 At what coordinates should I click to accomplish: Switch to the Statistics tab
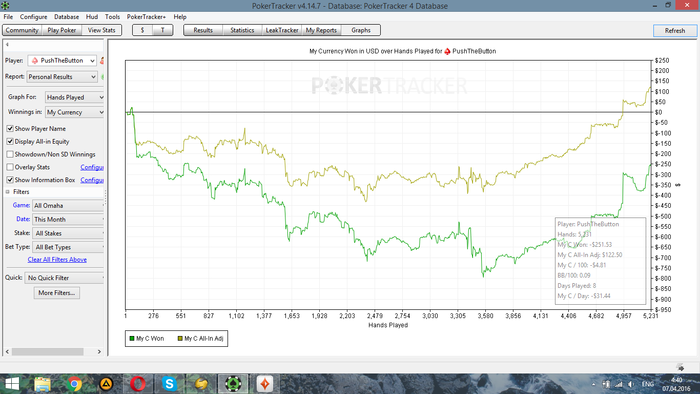pos(242,30)
